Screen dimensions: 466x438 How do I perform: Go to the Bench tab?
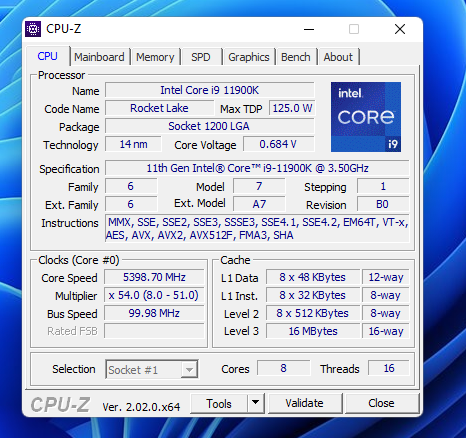coord(295,57)
